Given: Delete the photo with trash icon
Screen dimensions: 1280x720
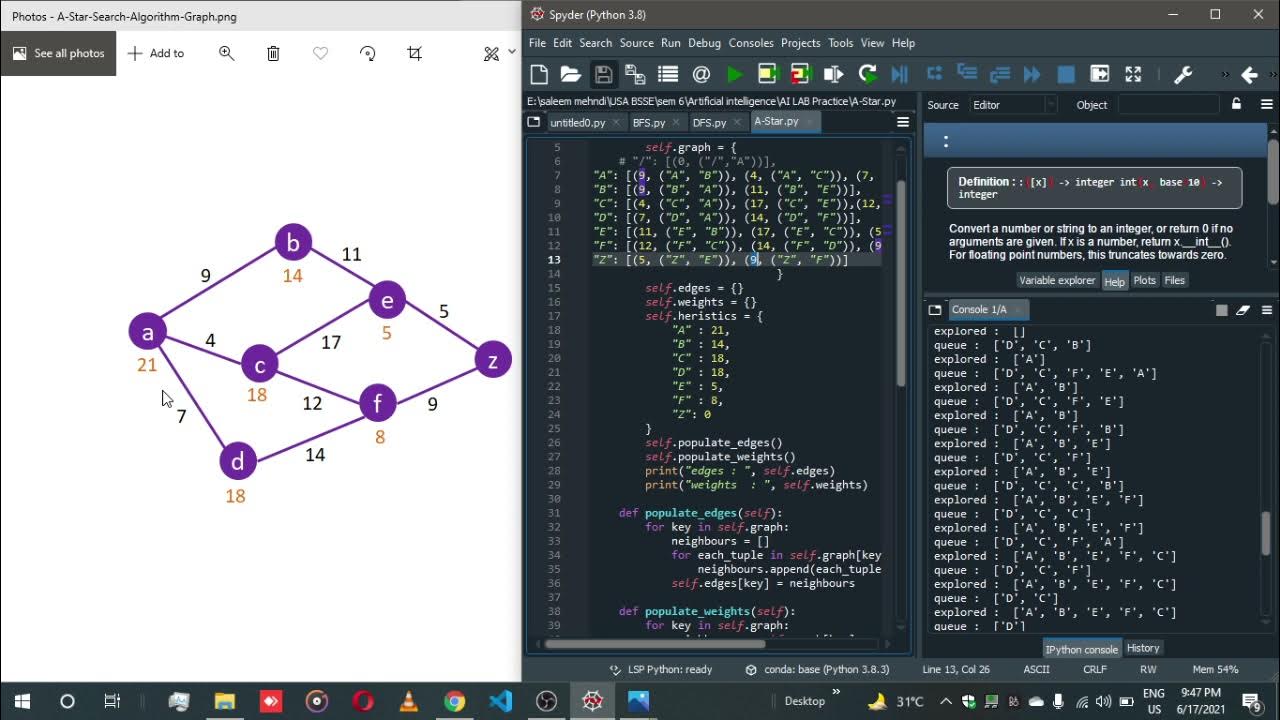Looking at the screenshot, I should coord(273,53).
